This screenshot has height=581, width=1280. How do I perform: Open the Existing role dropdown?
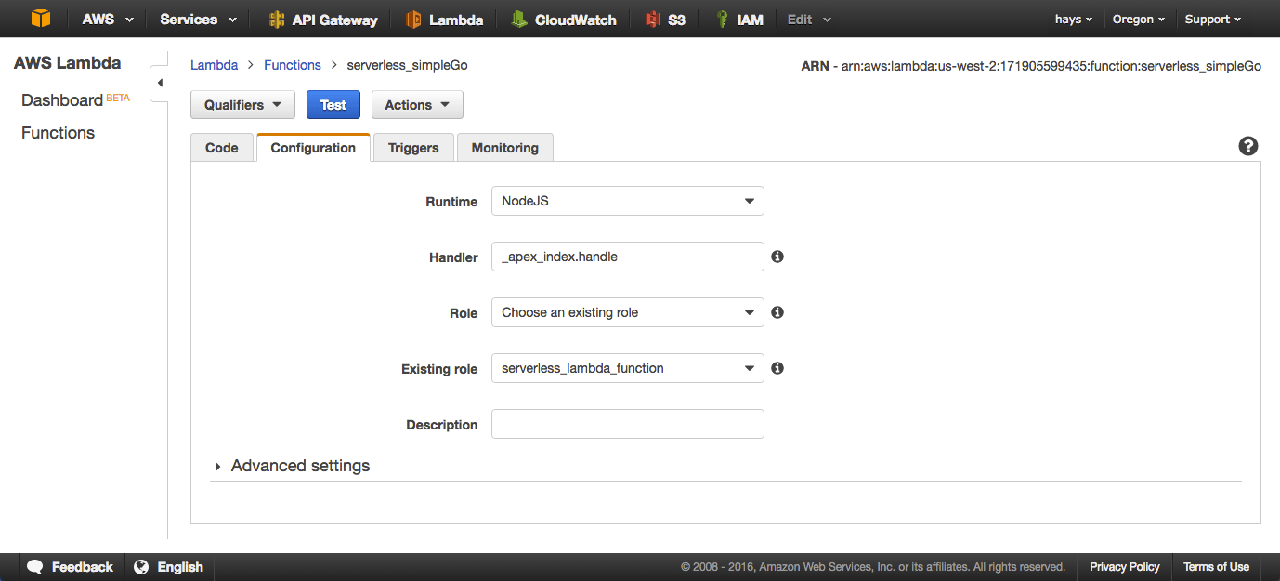coord(627,368)
